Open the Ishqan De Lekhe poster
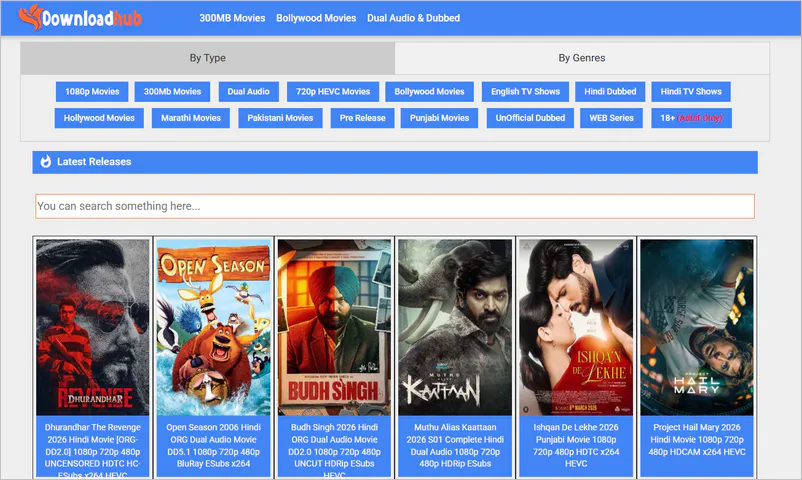This screenshot has height=480, width=802. pyautogui.click(x=576, y=328)
